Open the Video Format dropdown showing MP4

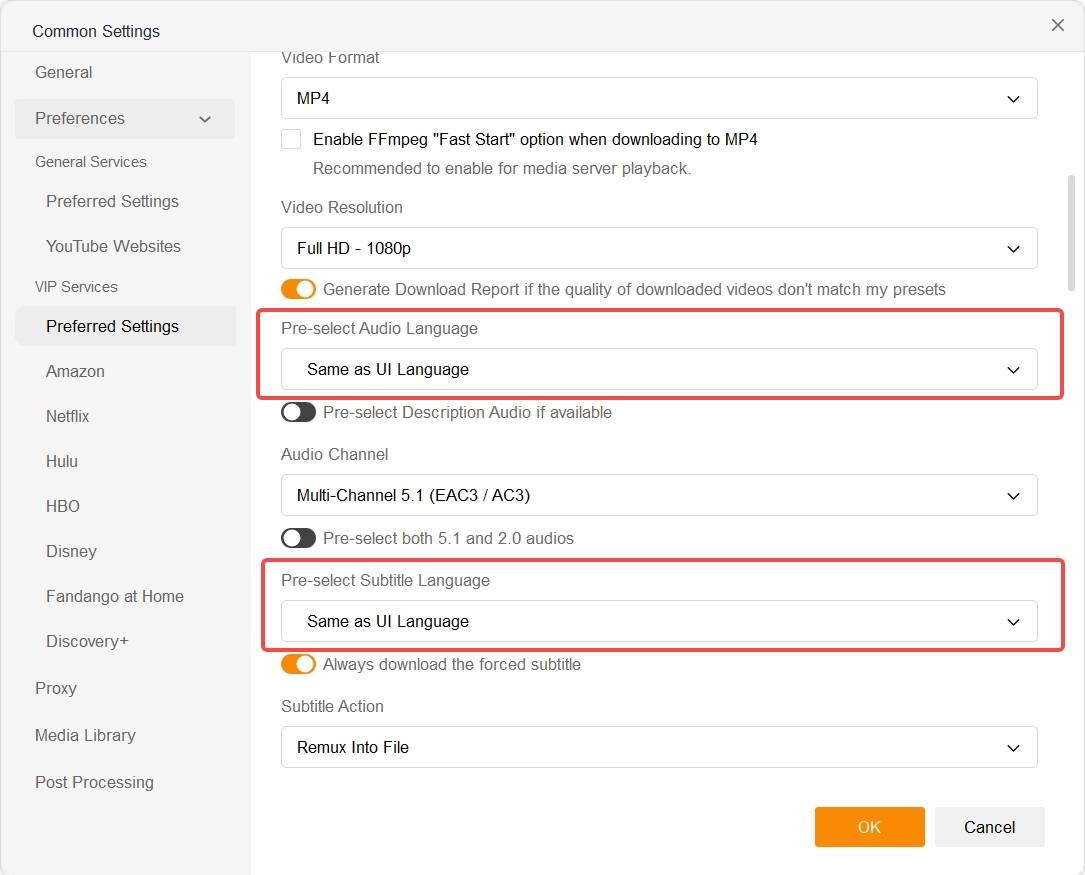point(658,98)
